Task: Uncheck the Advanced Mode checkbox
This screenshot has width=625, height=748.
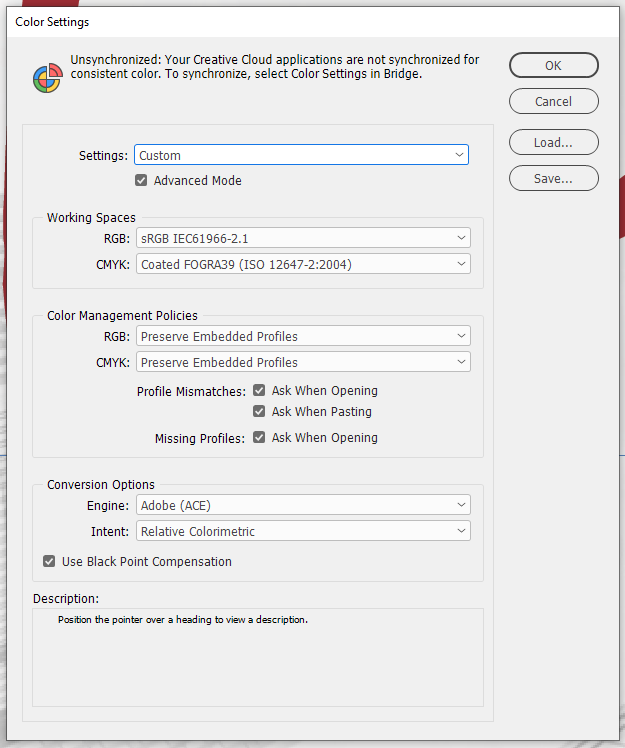Action: click(x=141, y=180)
